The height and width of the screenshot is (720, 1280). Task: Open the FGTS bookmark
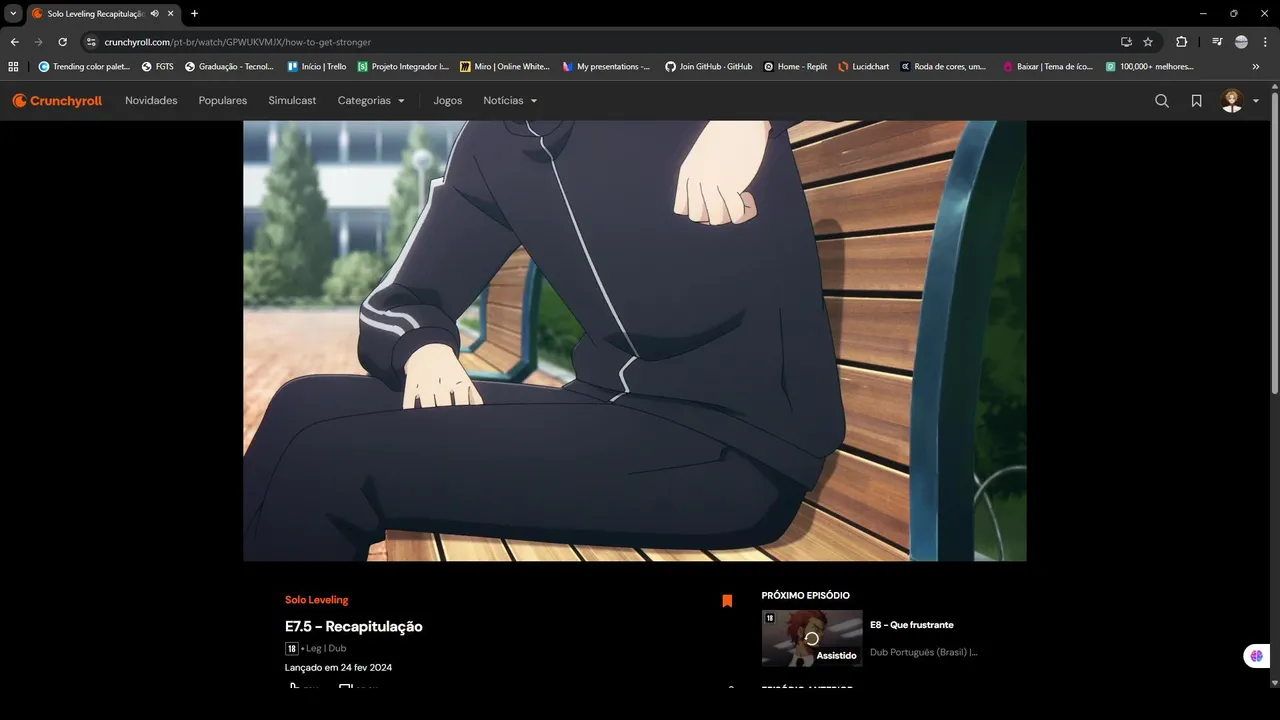(158, 67)
